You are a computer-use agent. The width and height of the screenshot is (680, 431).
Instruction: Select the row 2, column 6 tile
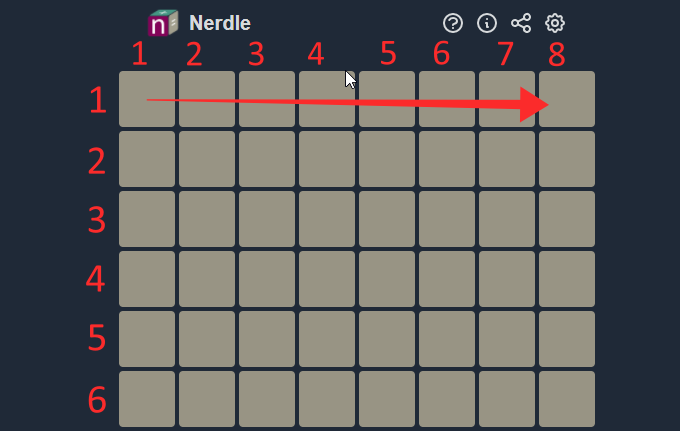[447, 159]
